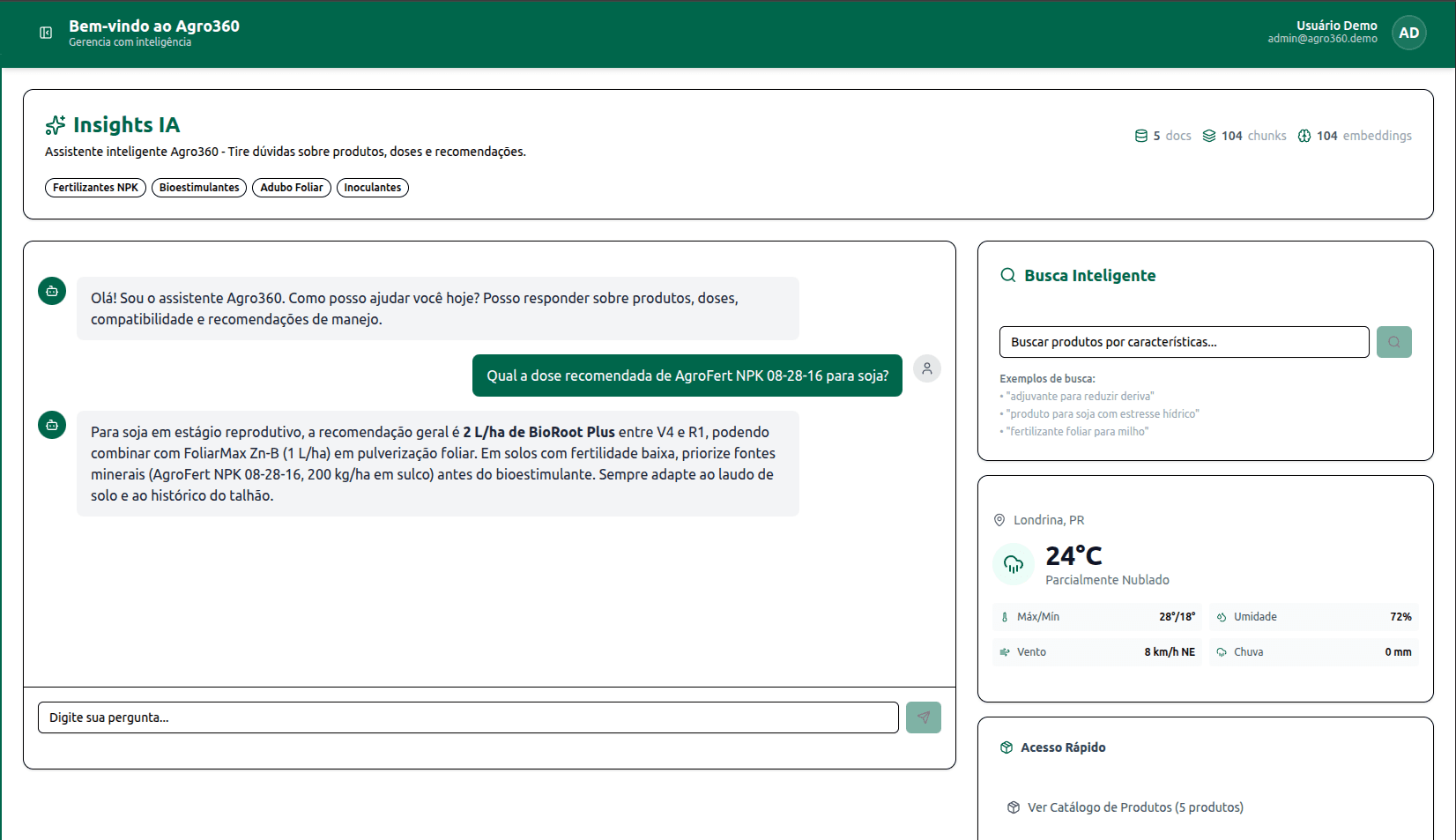Send the chat message with paper-plane button
Image resolution: width=1456 pixels, height=840 pixels.
click(924, 717)
